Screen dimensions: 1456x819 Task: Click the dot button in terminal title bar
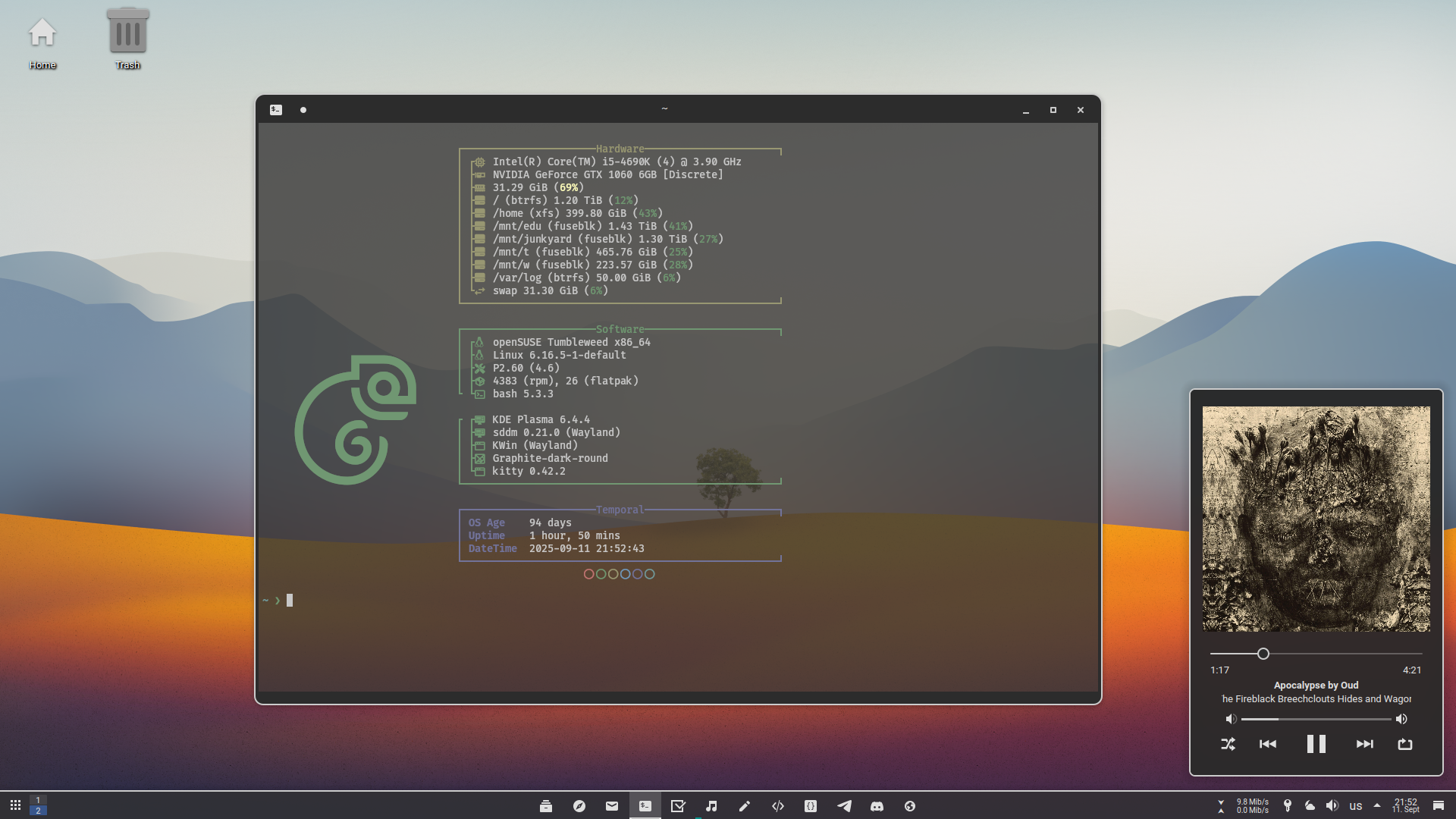pos(303,110)
